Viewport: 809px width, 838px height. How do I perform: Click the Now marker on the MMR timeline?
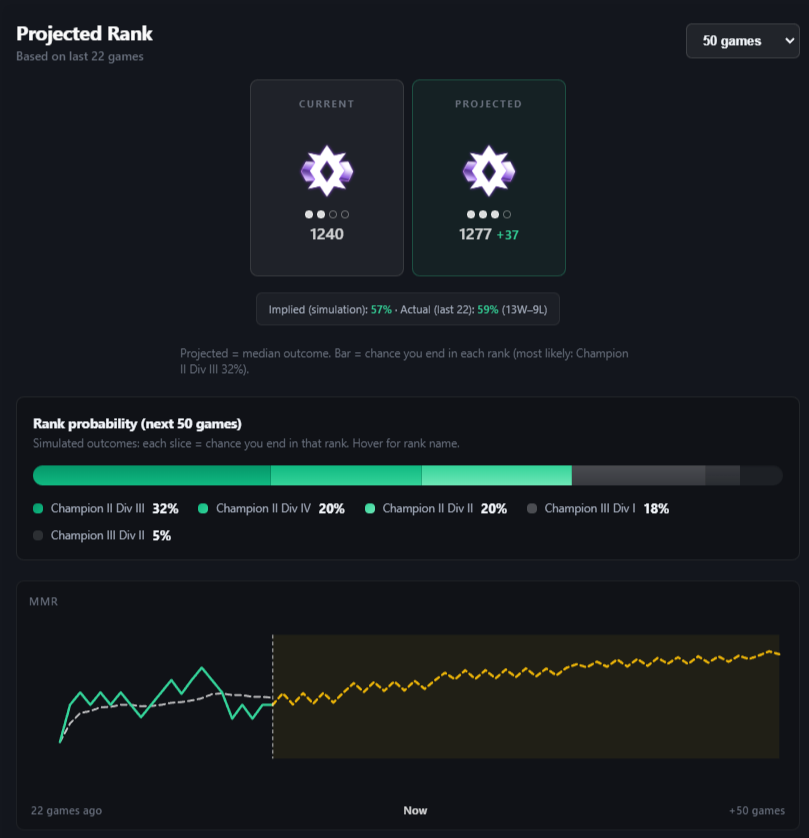415,810
